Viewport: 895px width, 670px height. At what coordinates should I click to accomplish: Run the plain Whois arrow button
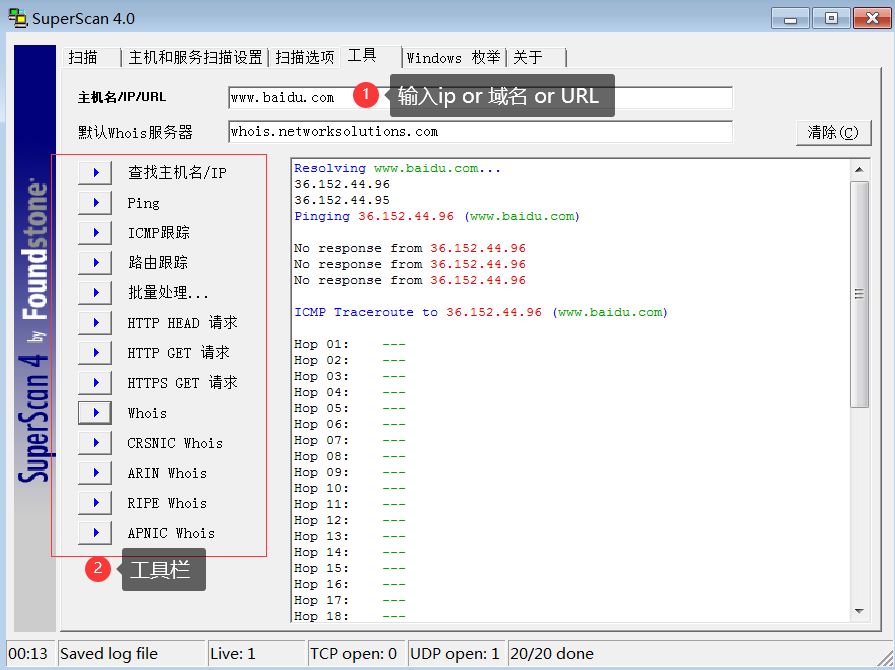(x=95, y=413)
